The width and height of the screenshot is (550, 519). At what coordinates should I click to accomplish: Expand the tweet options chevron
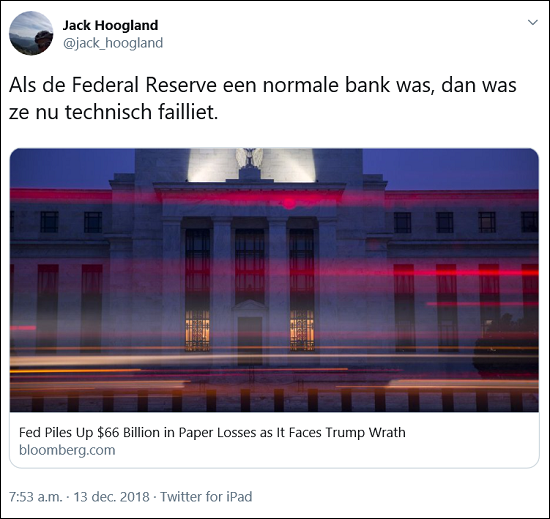(x=533, y=22)
